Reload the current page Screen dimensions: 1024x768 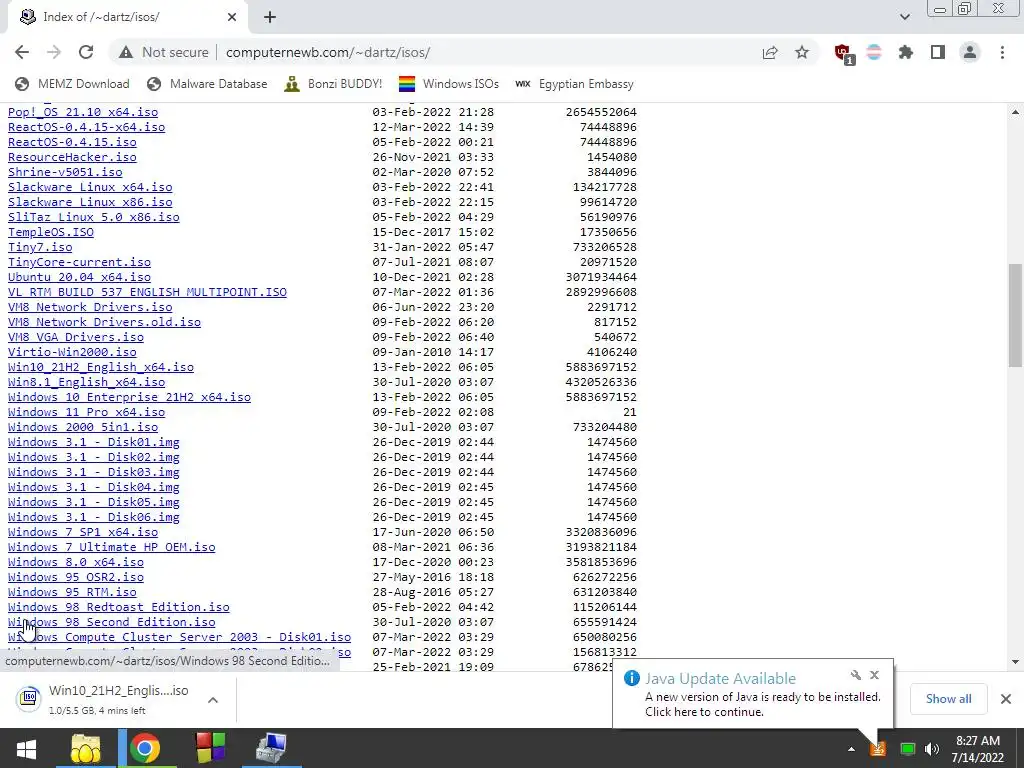coord(86,52)
